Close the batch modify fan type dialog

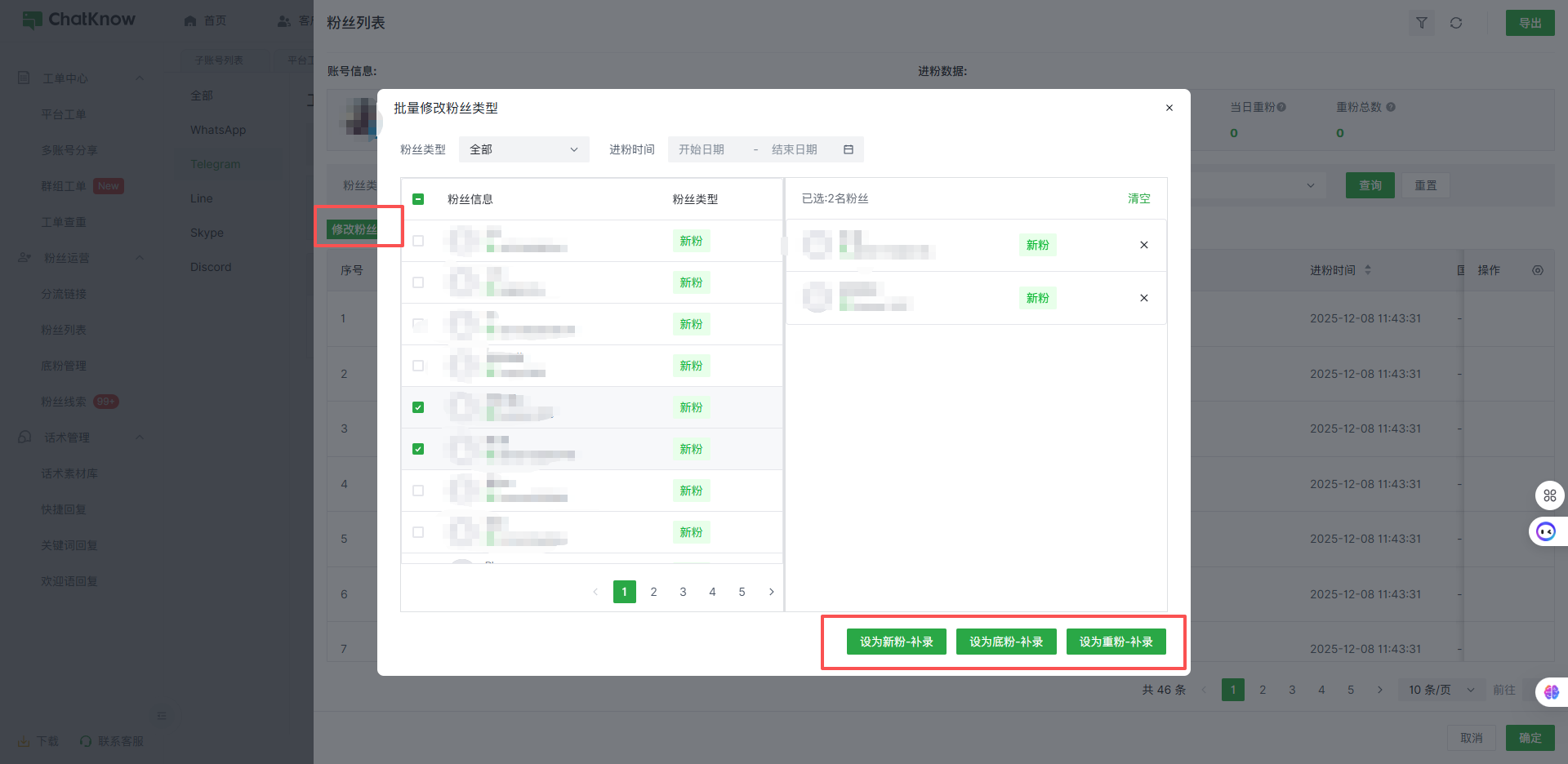coord(1169,108)
